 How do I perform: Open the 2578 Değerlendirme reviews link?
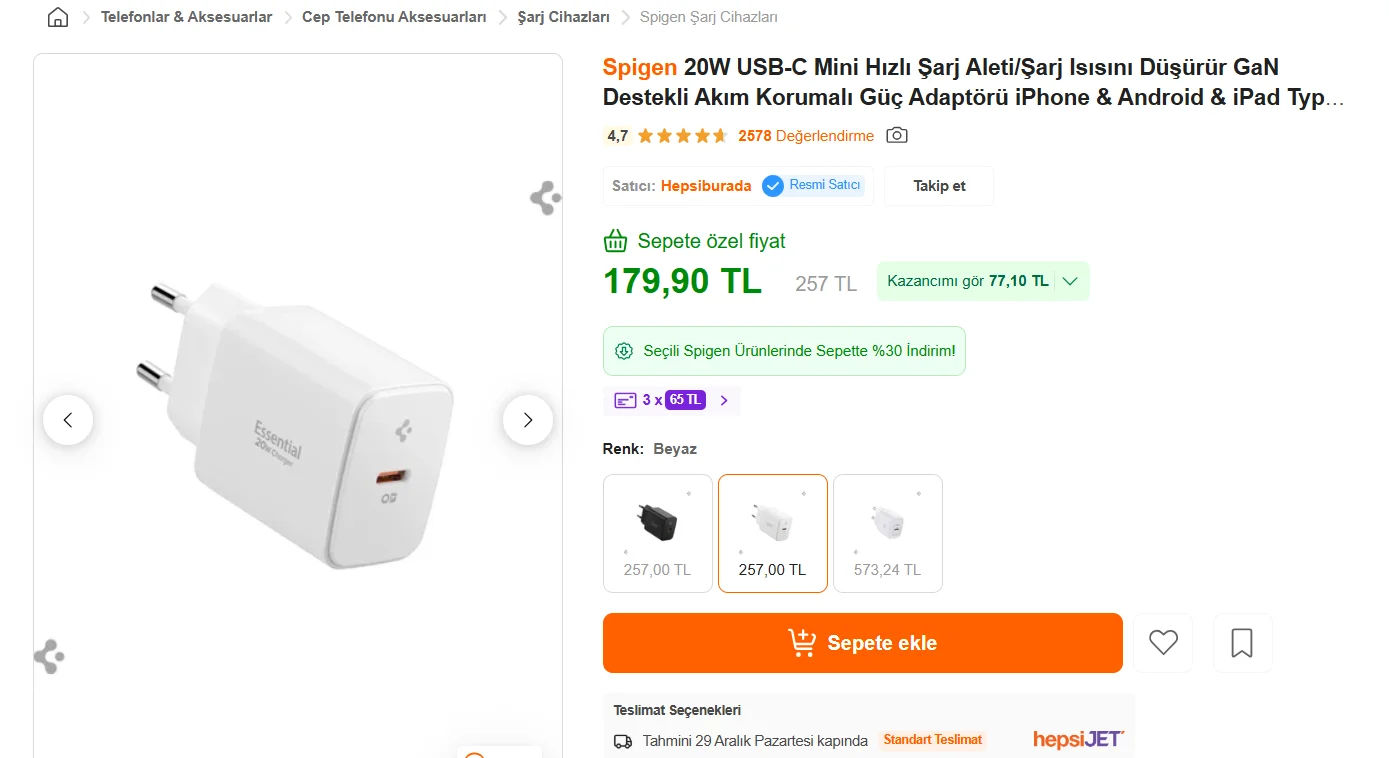(806, 136)
